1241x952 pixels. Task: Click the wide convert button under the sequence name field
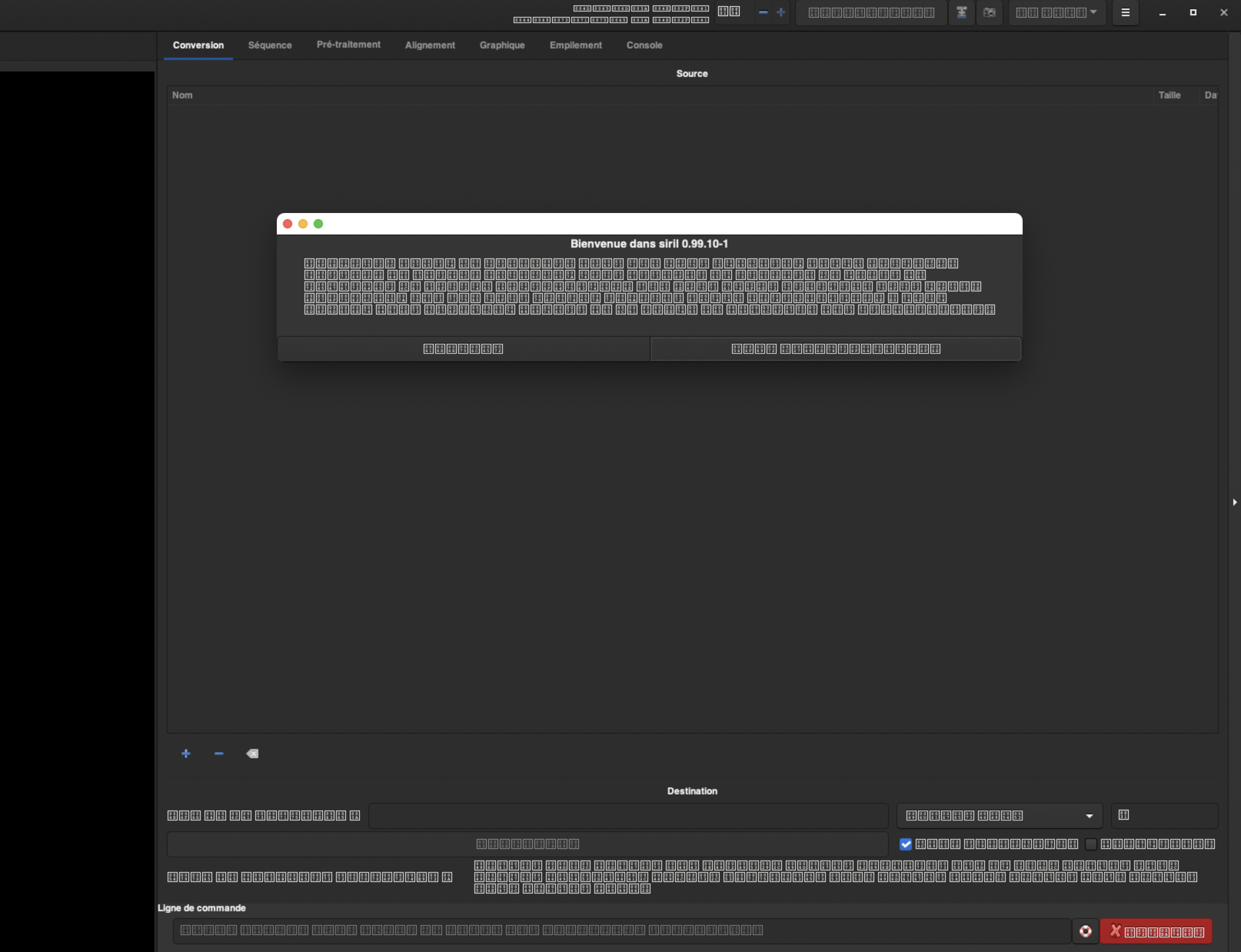[527, 844]
